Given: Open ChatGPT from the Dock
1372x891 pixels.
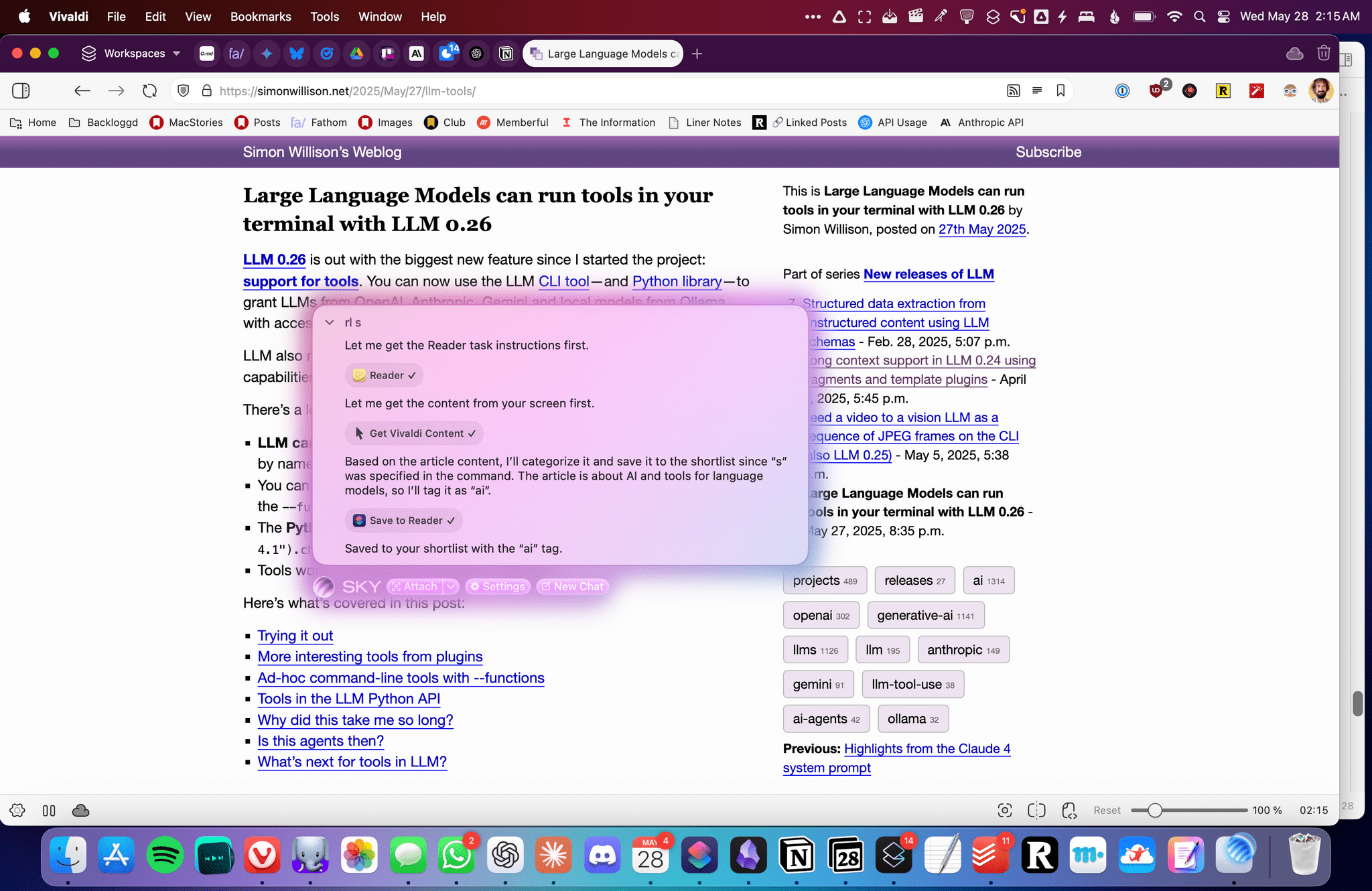Looking at the screenshot, I should tap(505, 855).
